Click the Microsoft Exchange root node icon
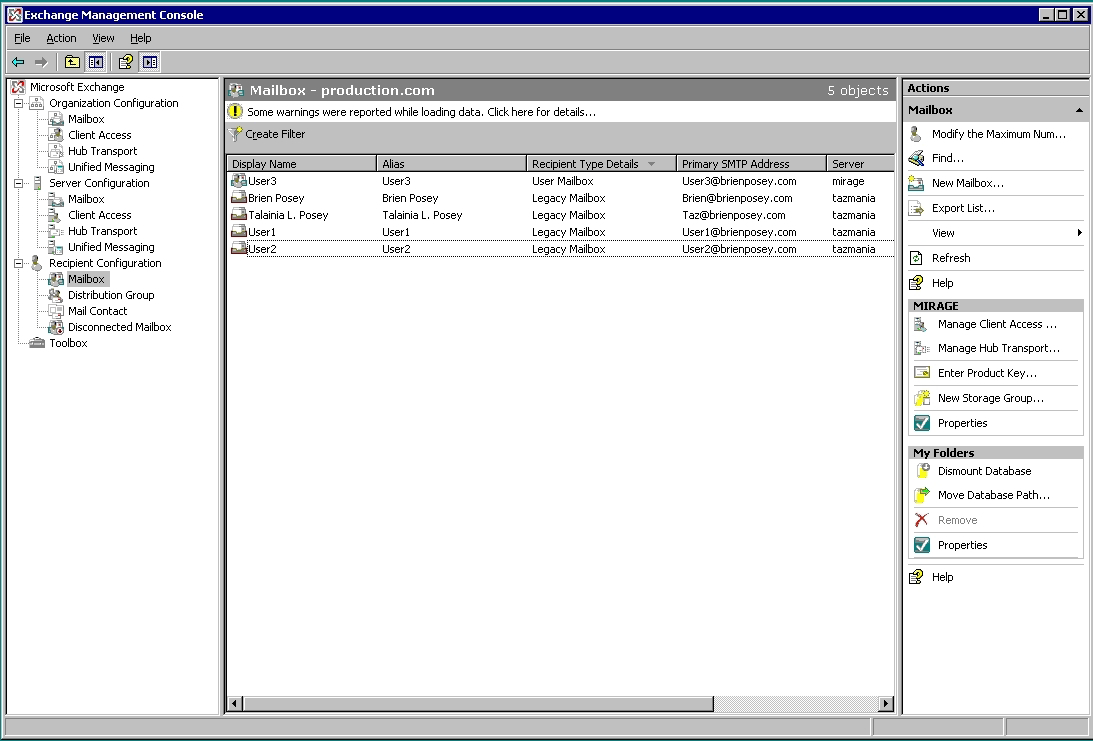 (17, 87)
